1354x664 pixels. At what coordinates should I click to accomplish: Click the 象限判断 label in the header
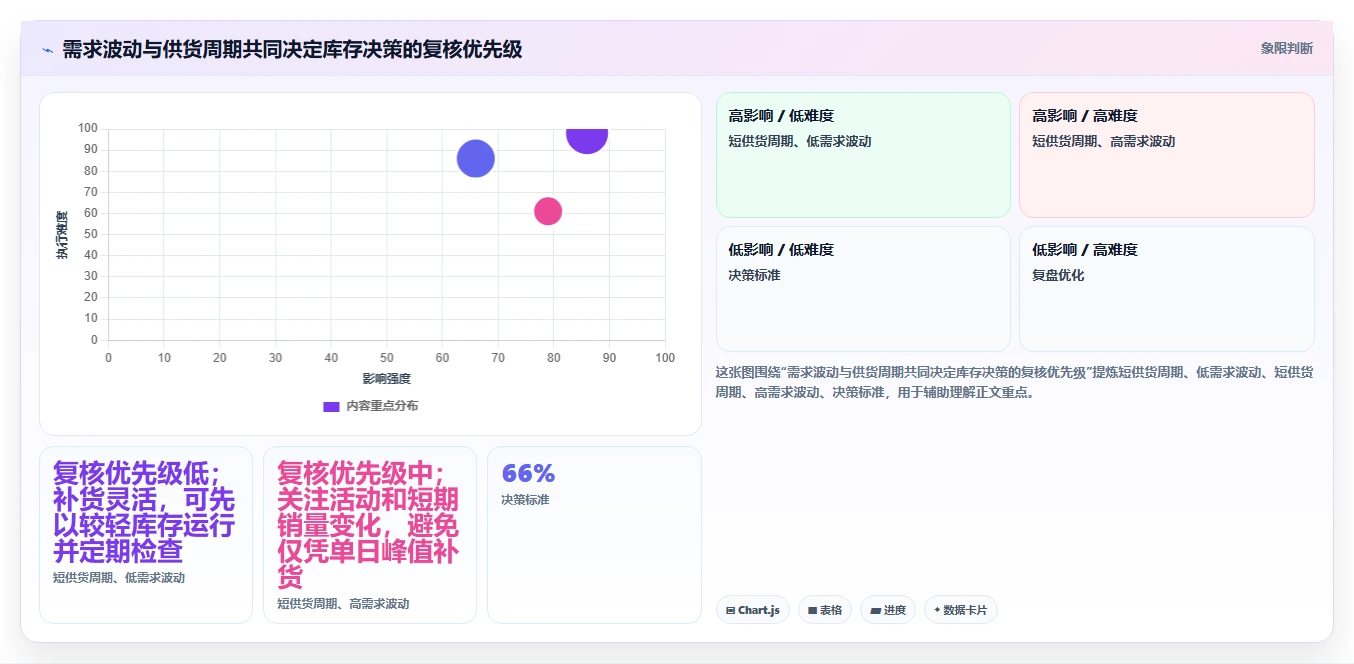(1287, 48)
